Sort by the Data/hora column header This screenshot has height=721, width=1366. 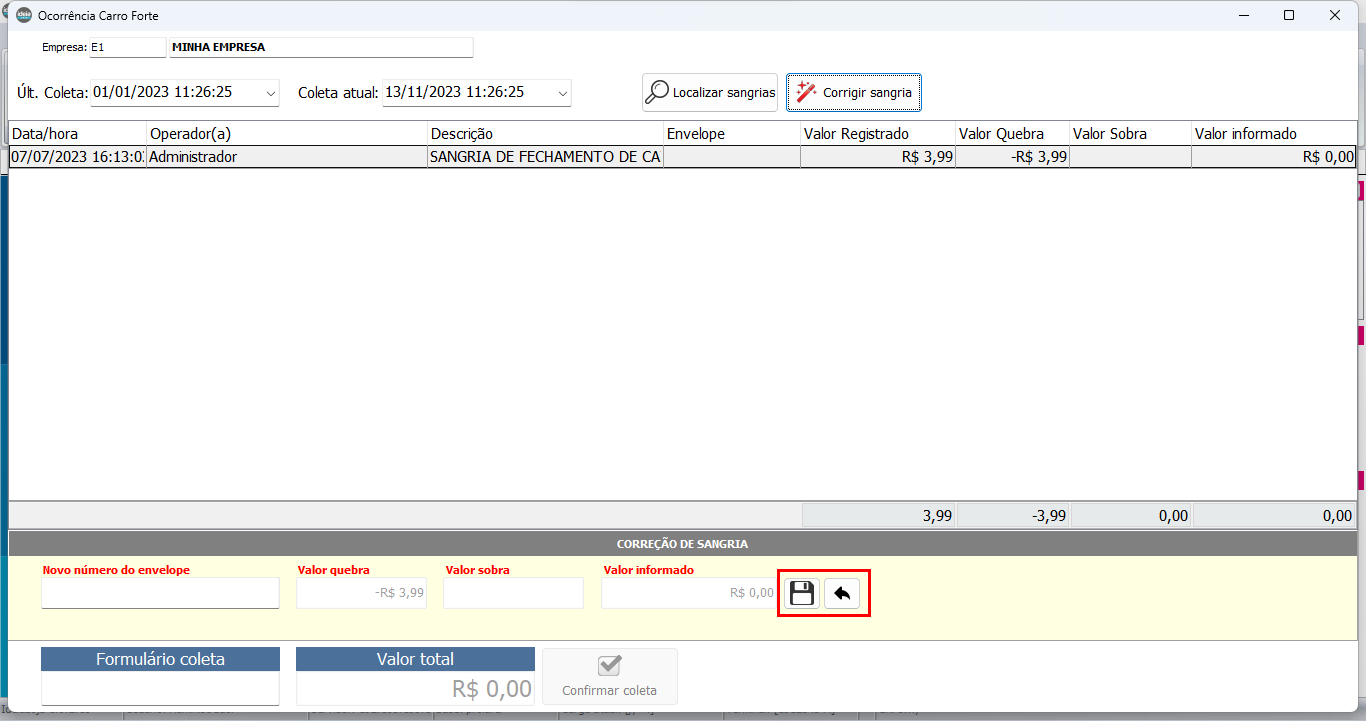click(77, 134)
